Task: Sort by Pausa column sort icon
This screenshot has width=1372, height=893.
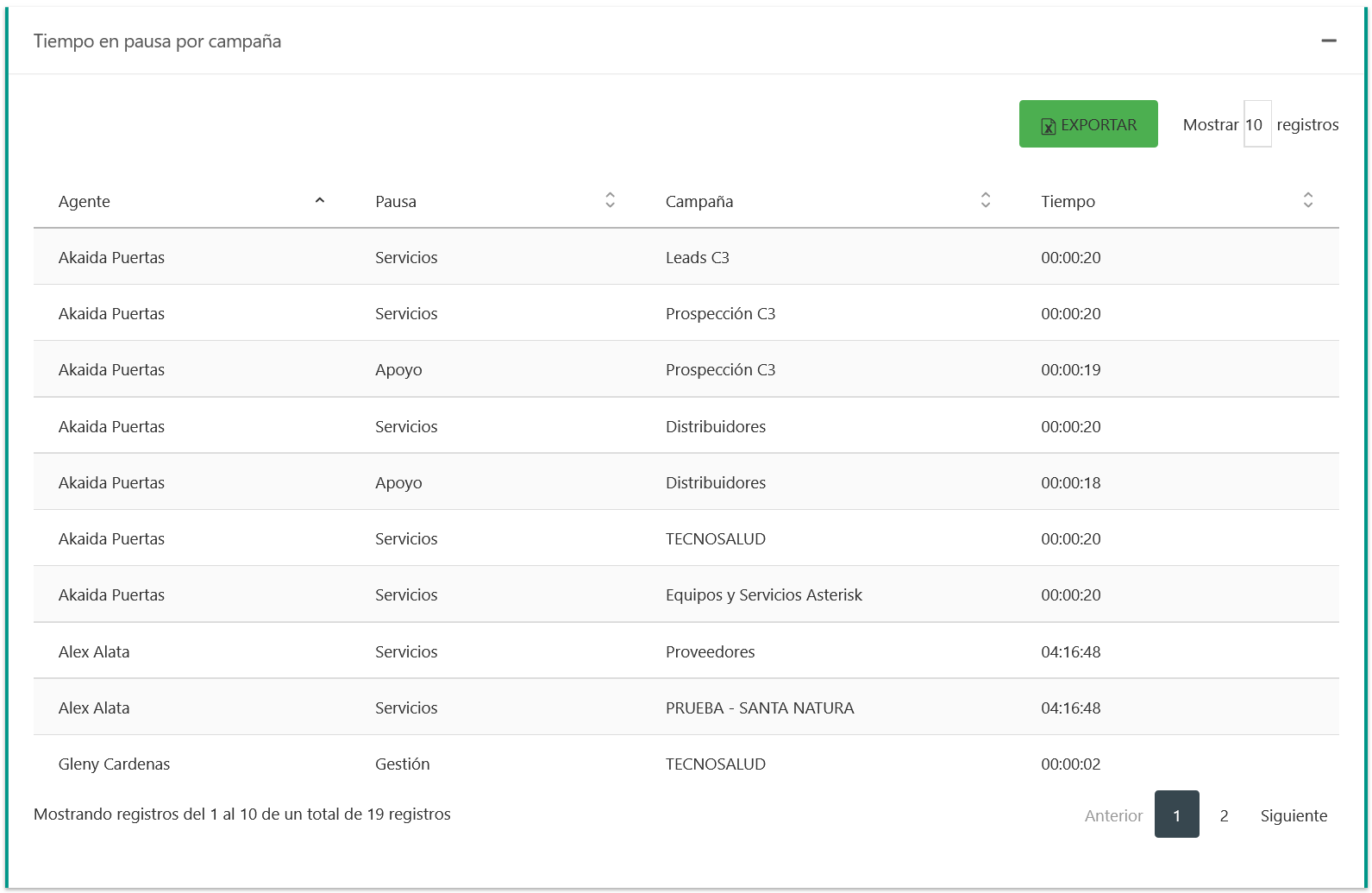Action: (610, 200)
